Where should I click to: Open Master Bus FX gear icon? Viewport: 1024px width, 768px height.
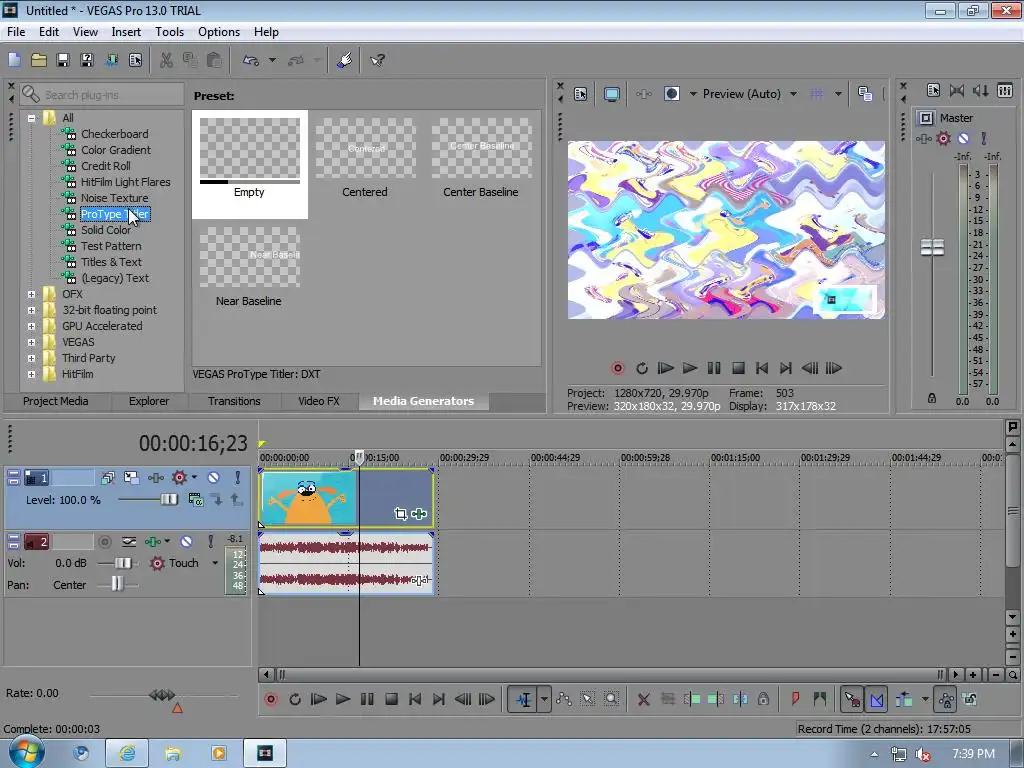(x=943, y=138)
